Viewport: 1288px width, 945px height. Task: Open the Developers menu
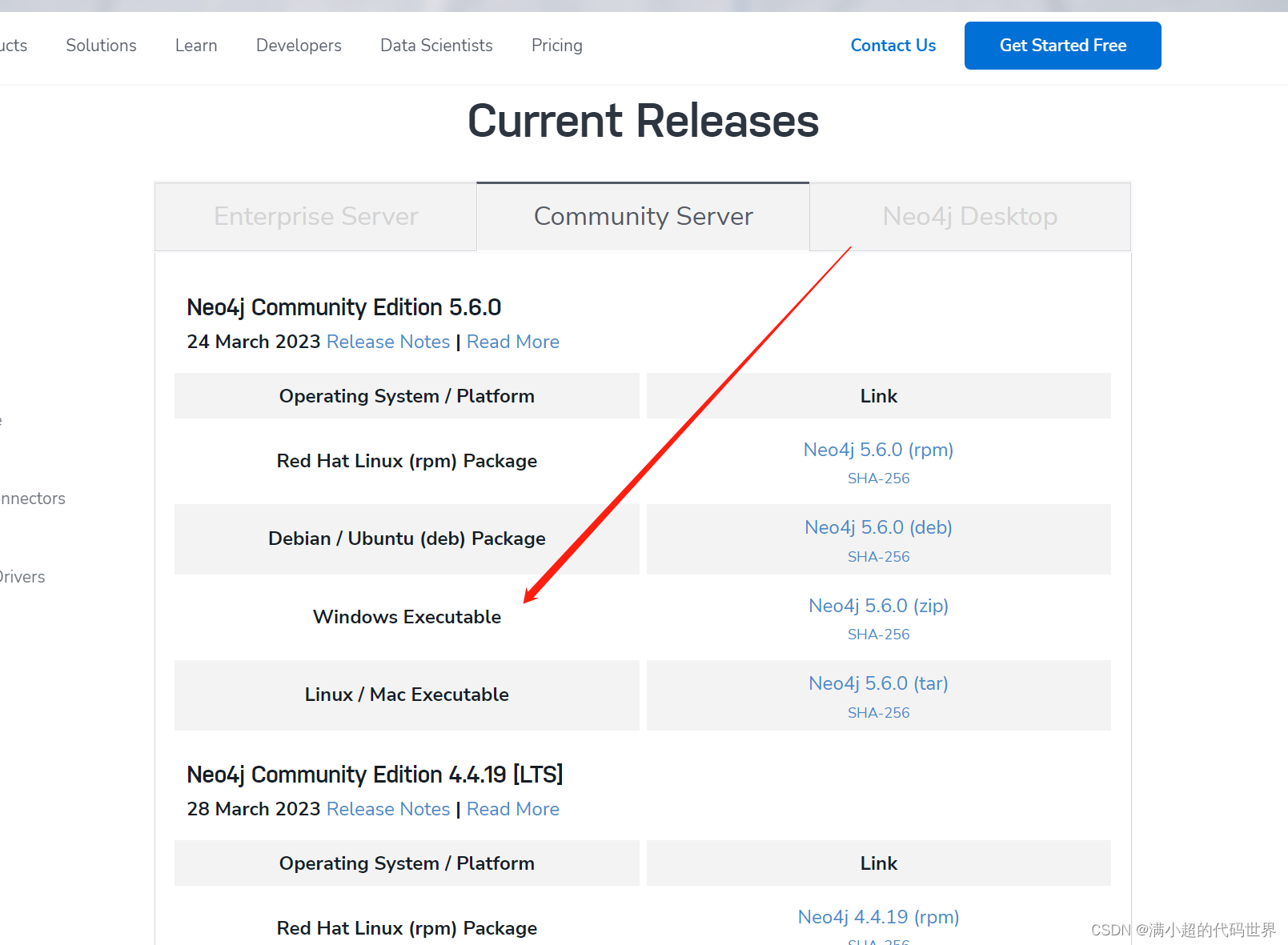click(299, 46)
